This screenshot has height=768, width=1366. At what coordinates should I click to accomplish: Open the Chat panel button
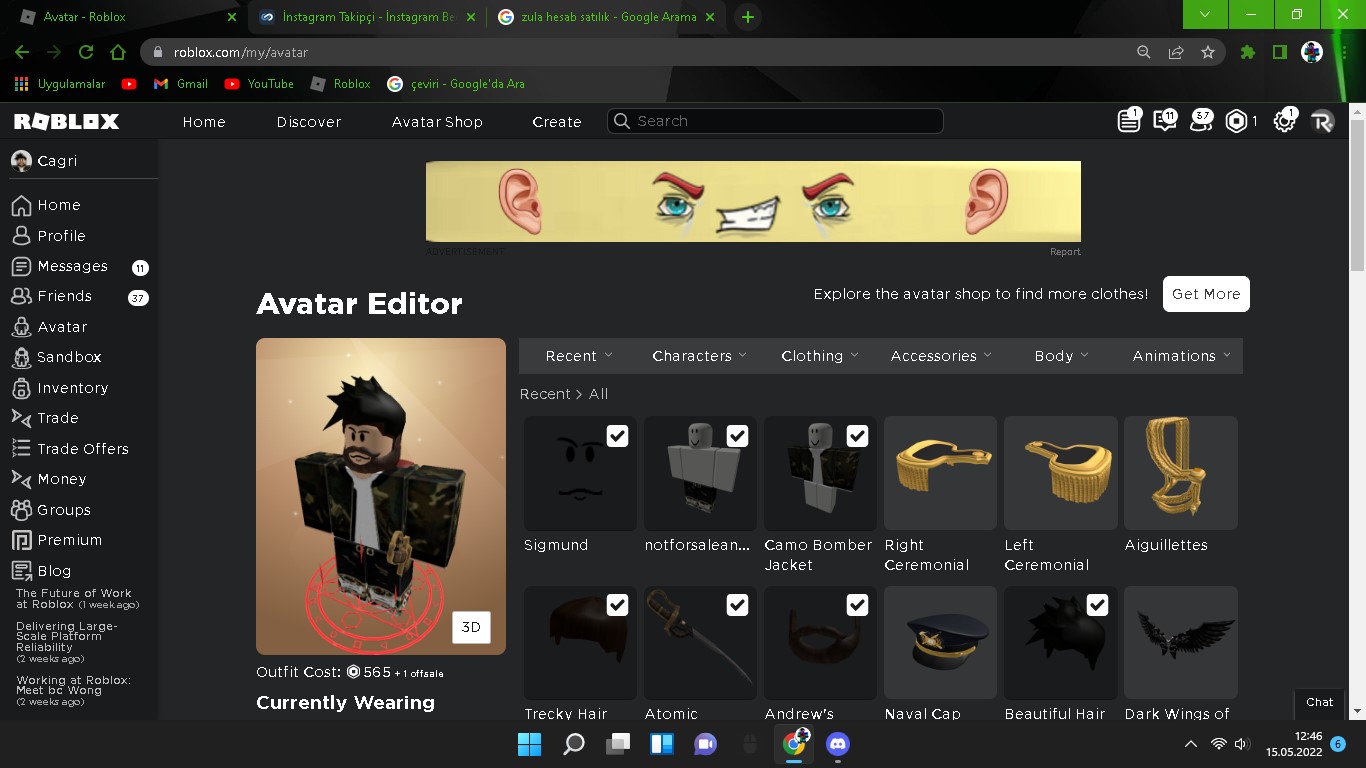[x=1320, y=702]
